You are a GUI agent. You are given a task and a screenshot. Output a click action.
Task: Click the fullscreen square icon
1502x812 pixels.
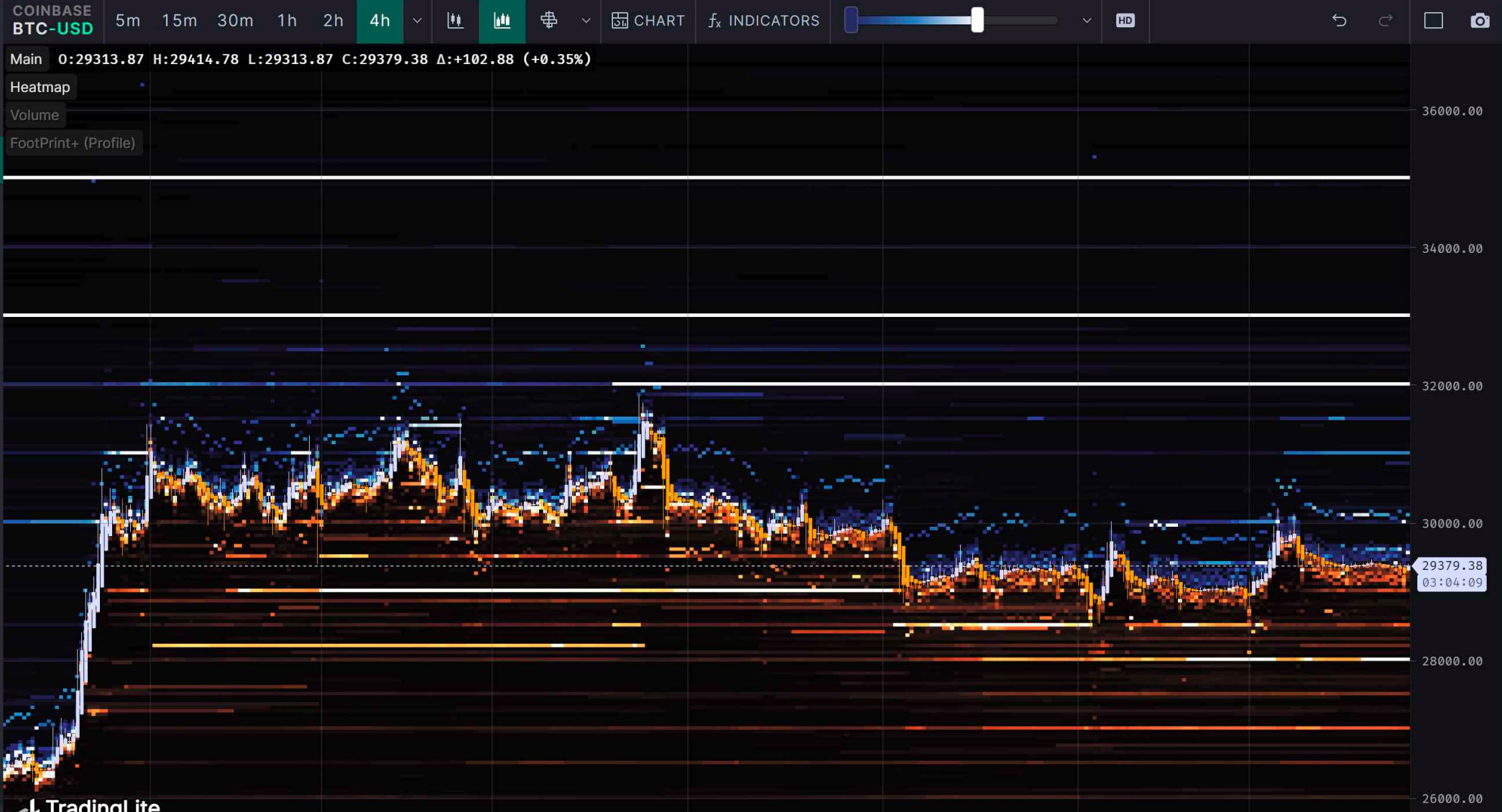pos(1433,21)
